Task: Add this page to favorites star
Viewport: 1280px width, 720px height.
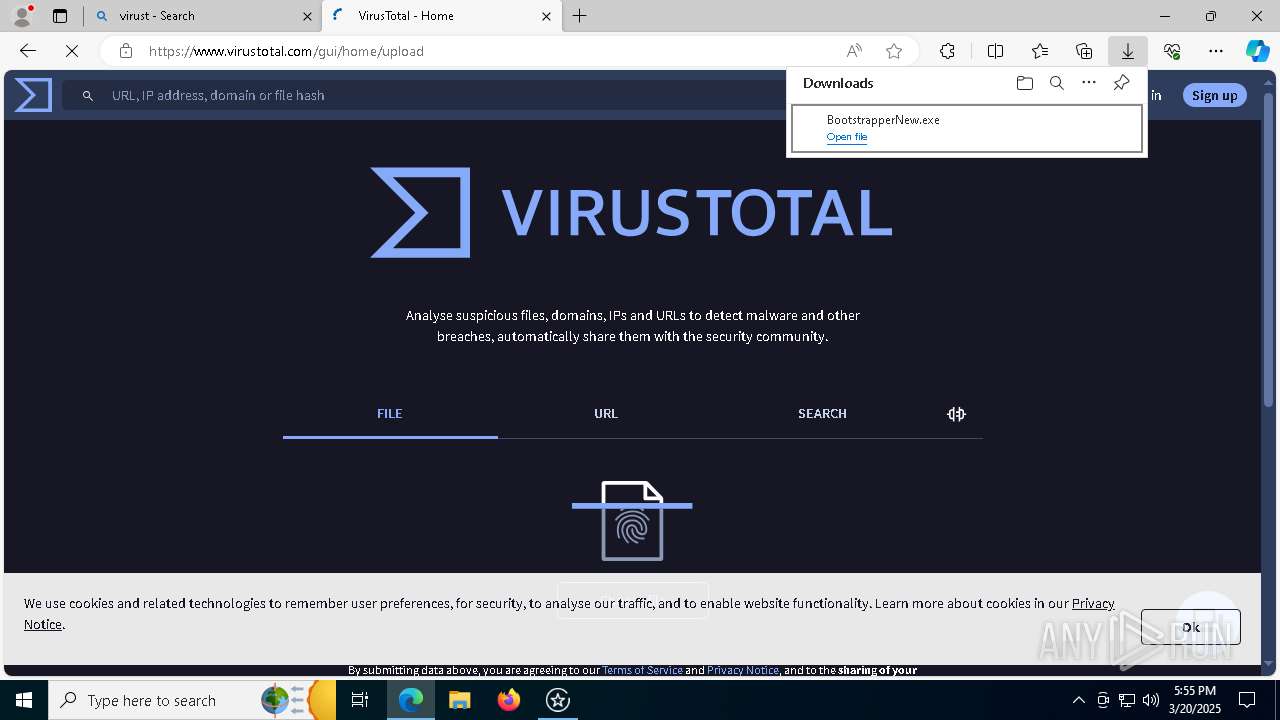Action: tap(894, 51)
